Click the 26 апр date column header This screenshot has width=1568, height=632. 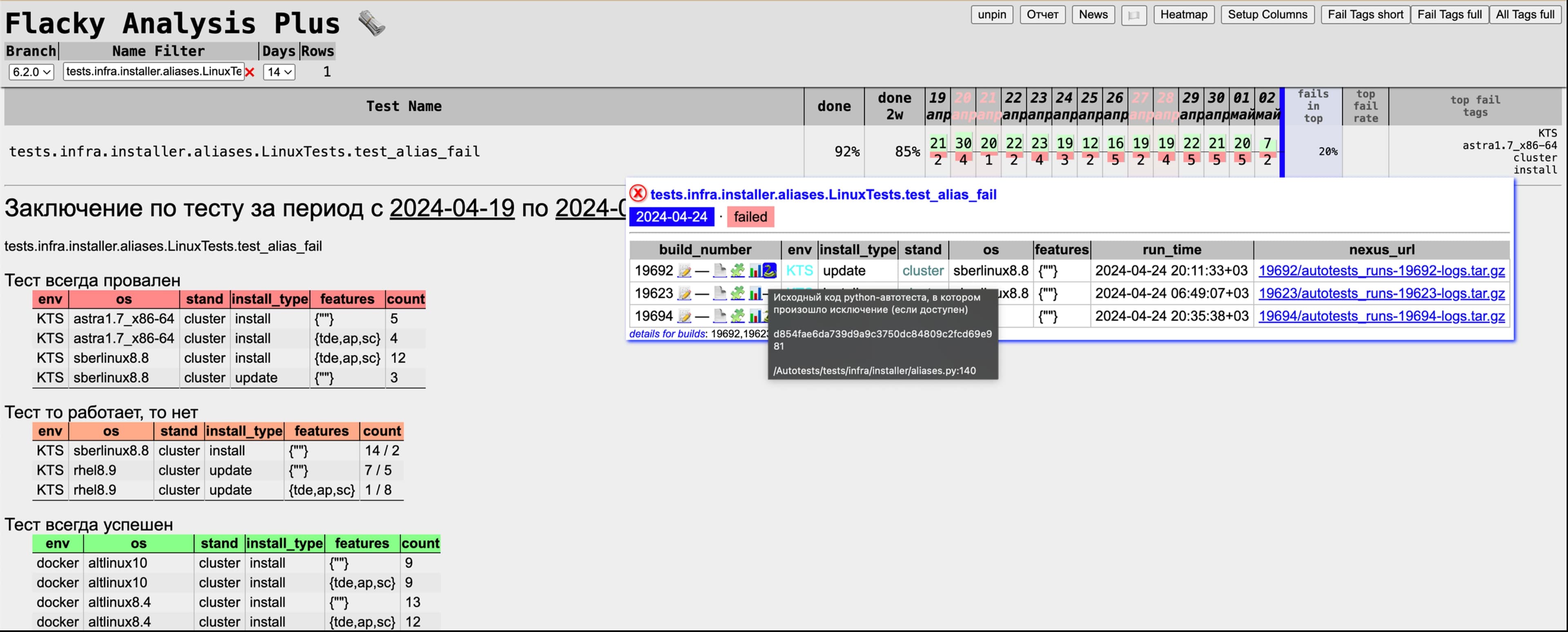[1114, 107]
